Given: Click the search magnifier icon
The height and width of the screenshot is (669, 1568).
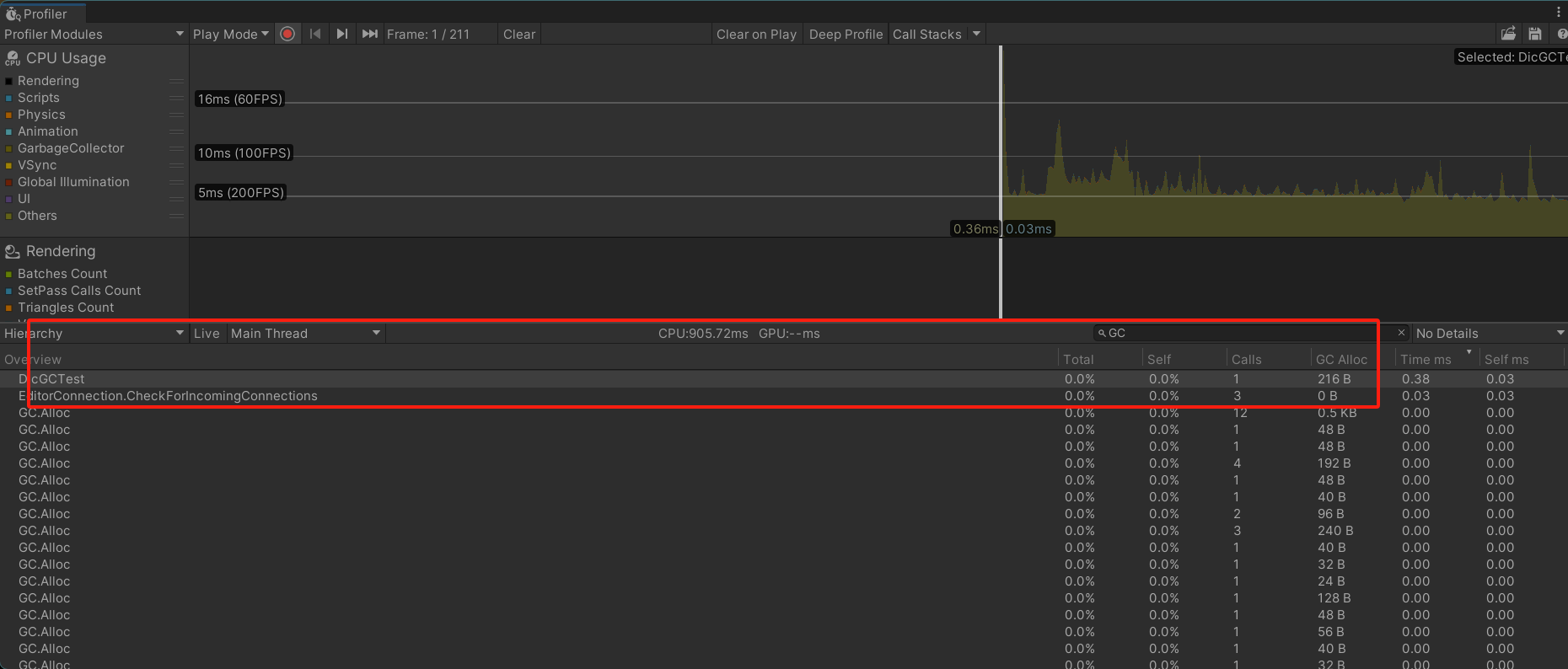Looking at the screenshot, I should [1102, 334].
